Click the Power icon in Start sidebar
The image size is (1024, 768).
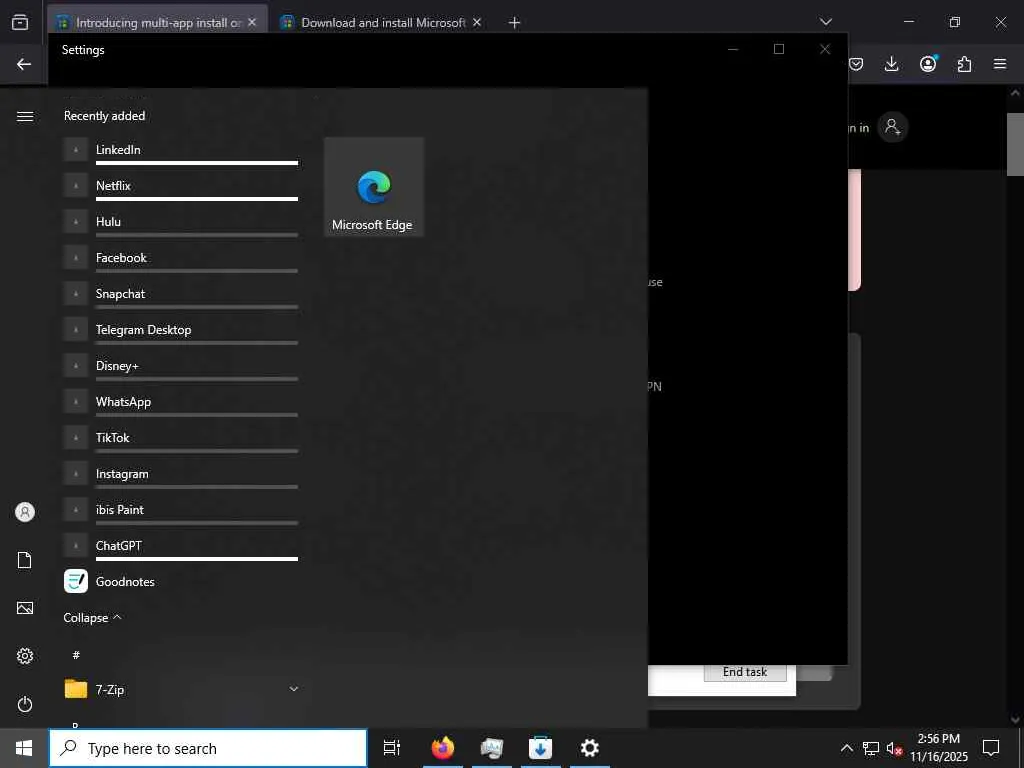coord(25,704)
